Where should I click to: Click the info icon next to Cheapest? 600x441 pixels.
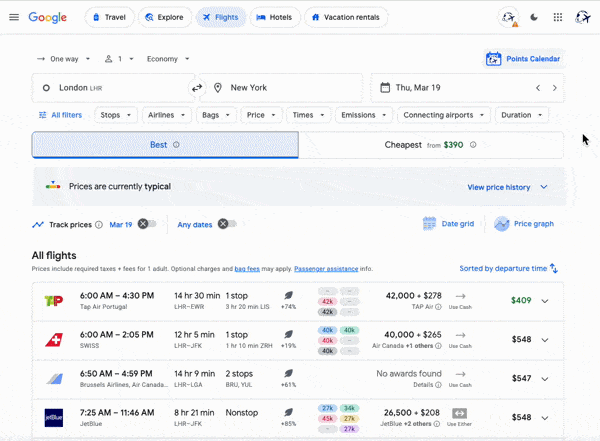473,145
